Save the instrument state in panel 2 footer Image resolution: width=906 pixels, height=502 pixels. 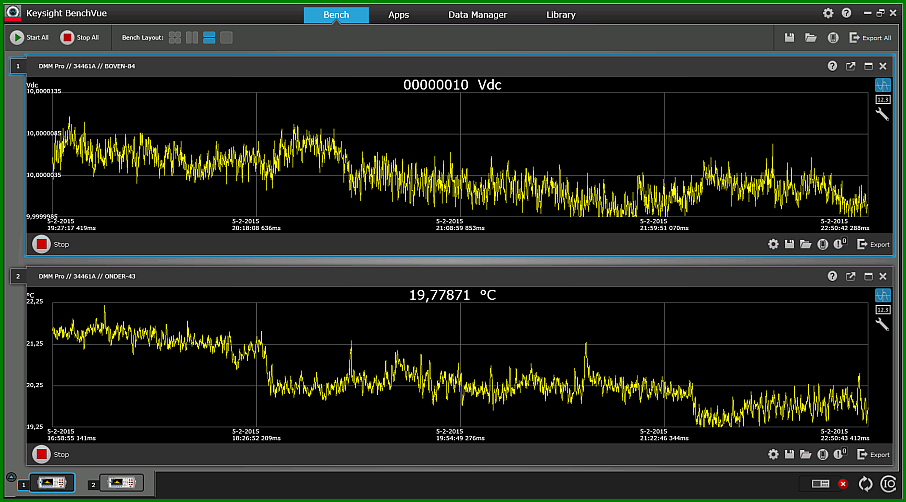[x=789, y=455]
